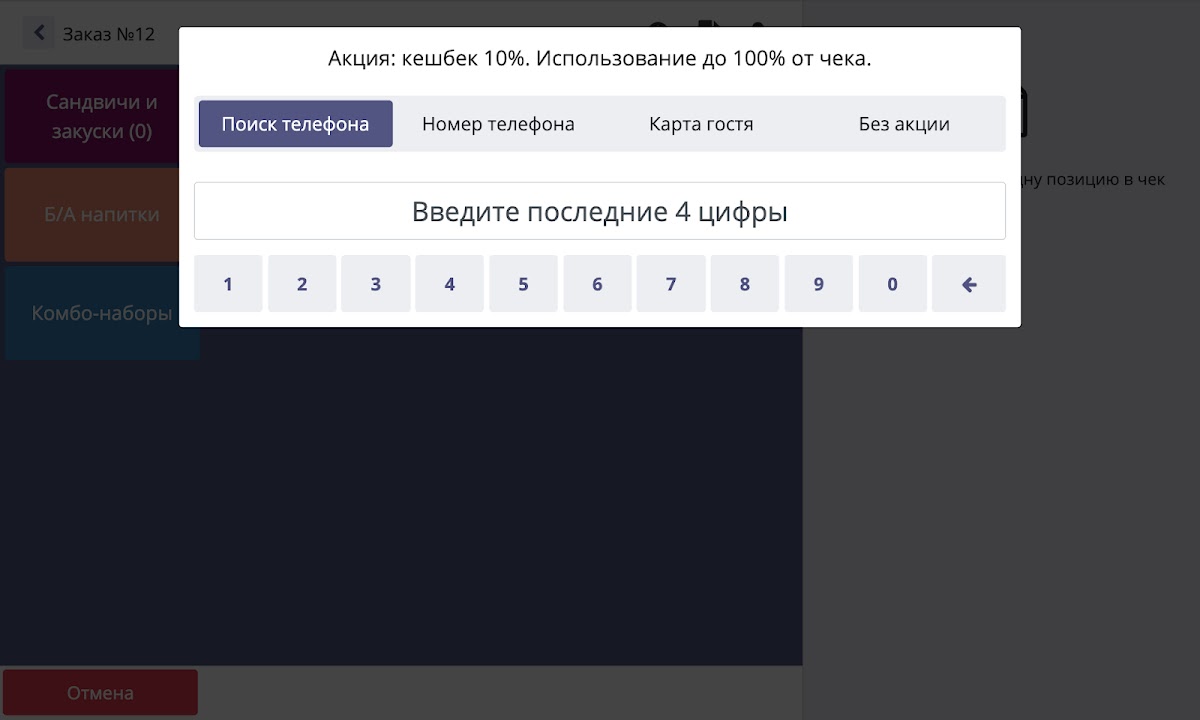Viewport: 1200px width, 720px height.
Task: Tap the number 4 key
Action: [x=449, y=284]
